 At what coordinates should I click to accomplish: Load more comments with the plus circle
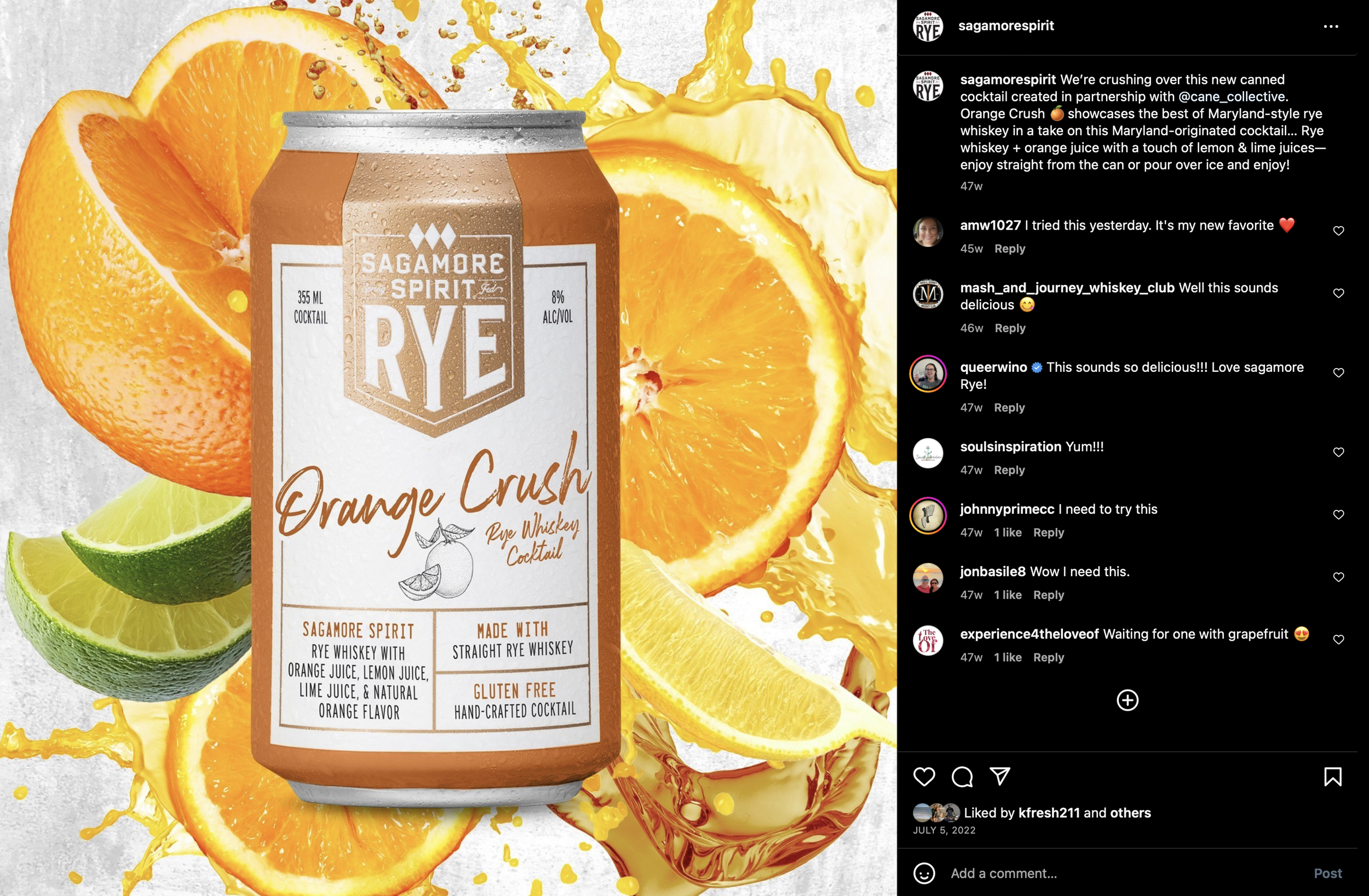tap(1128, 700)
